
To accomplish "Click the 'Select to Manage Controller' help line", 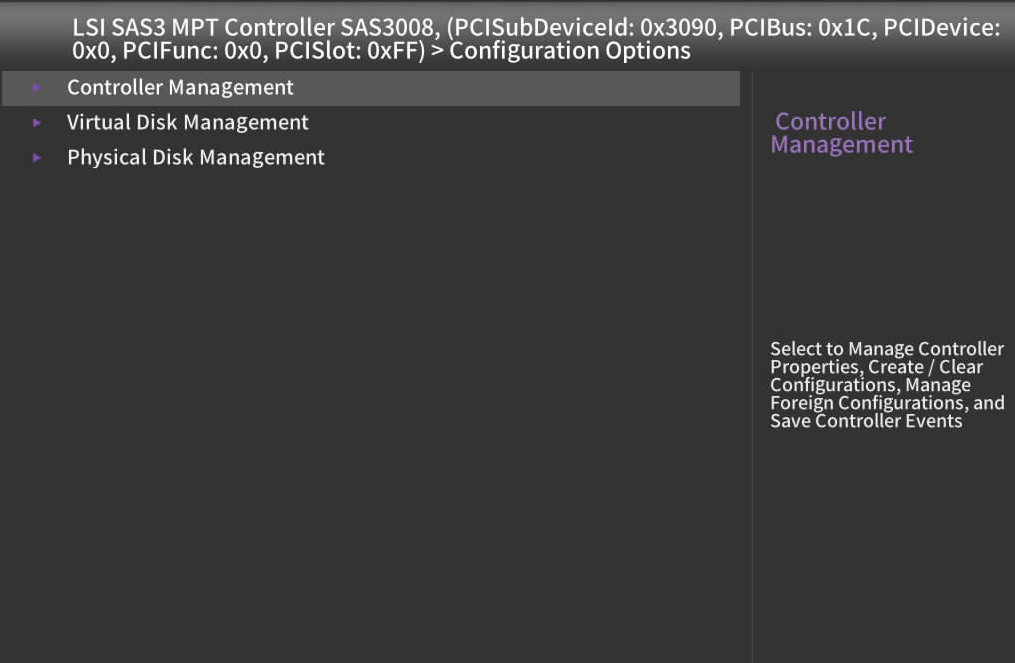I will point(886,349).
